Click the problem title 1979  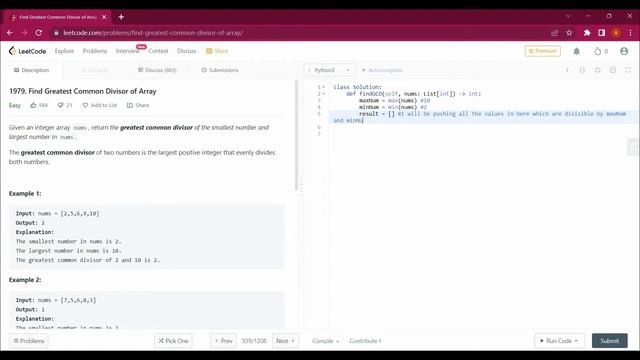tap(83, 91)
